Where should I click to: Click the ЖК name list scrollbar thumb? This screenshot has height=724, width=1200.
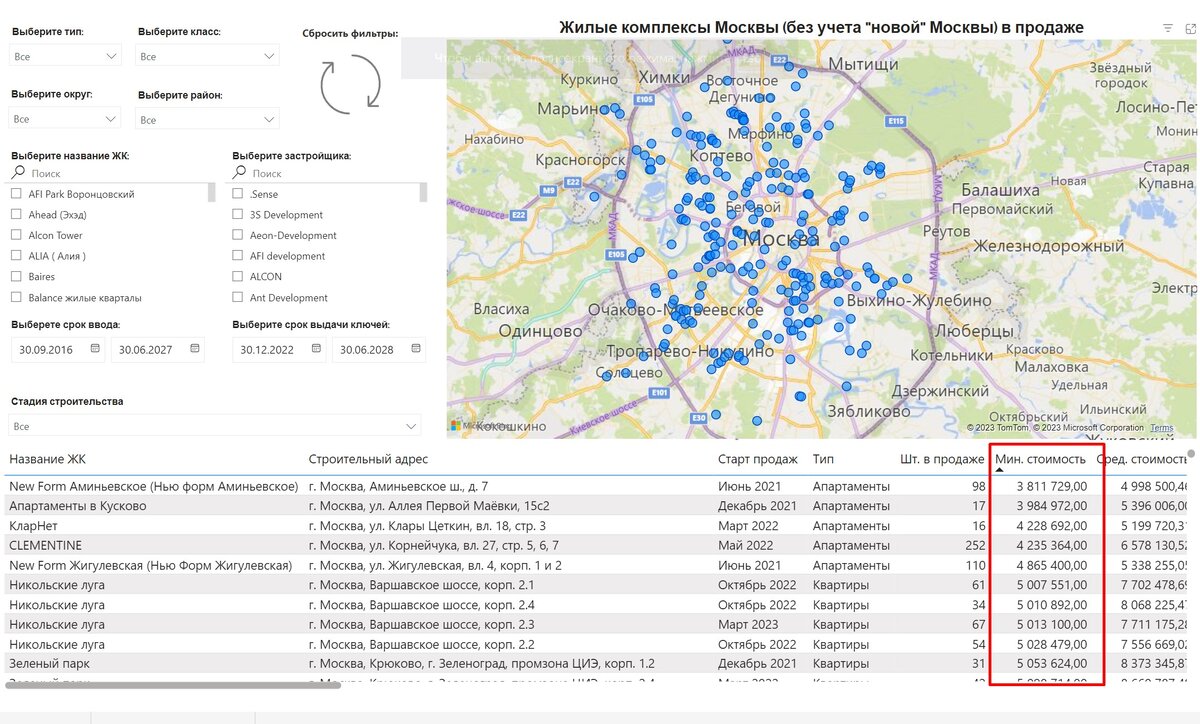pyautogui.click(x=211, y=192)
